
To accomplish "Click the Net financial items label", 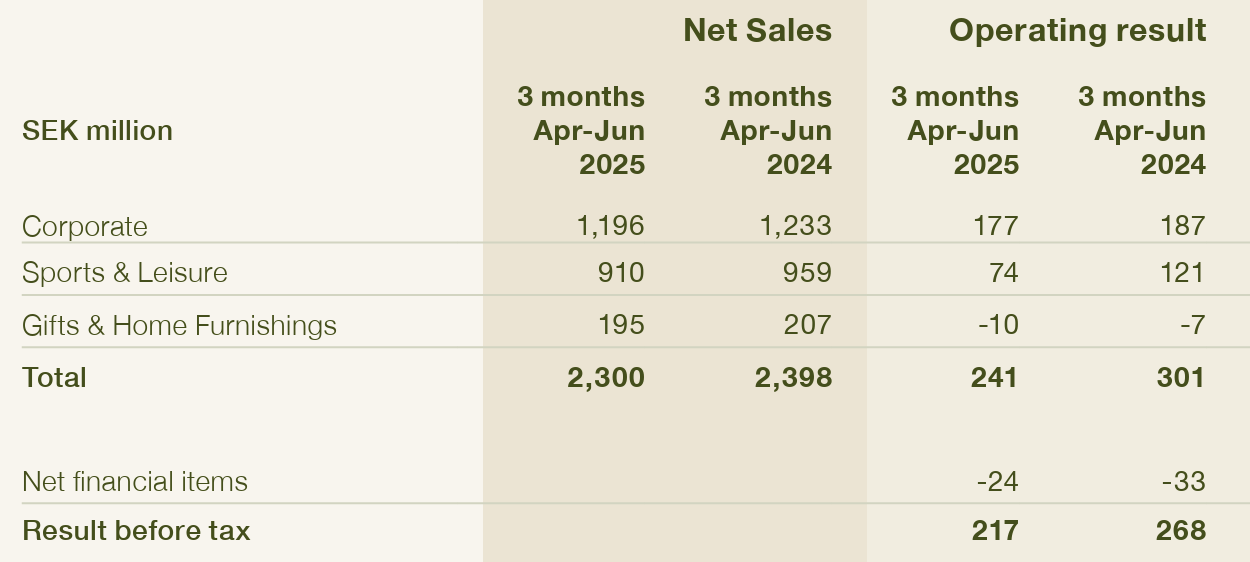I will click(x=135, y=481).
